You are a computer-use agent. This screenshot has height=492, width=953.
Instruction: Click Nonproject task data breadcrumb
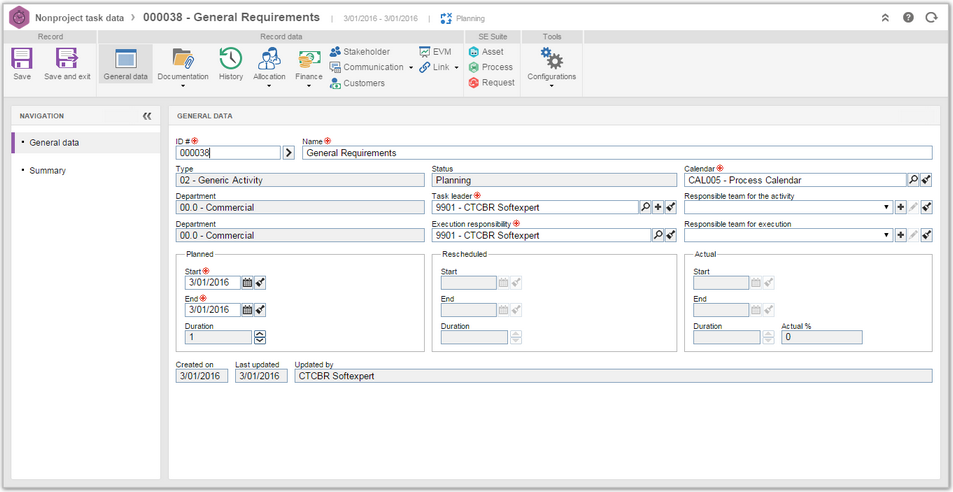(80, 18)
